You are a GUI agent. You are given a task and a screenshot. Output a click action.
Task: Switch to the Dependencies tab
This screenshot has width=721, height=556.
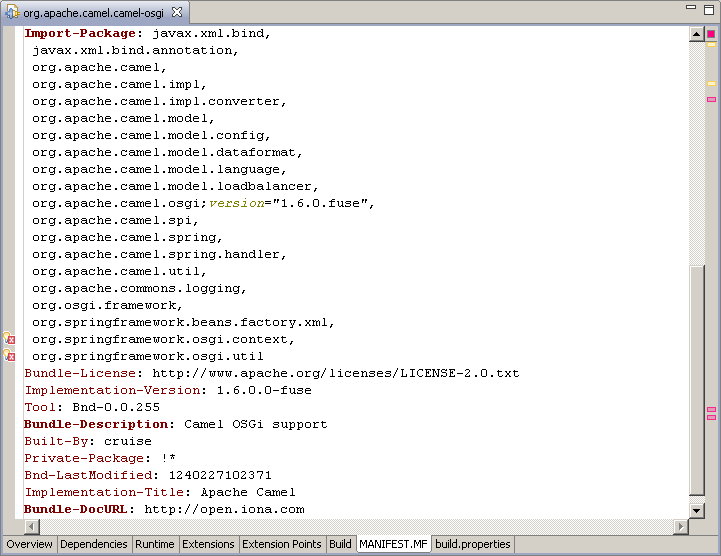[x=94, y=545]
